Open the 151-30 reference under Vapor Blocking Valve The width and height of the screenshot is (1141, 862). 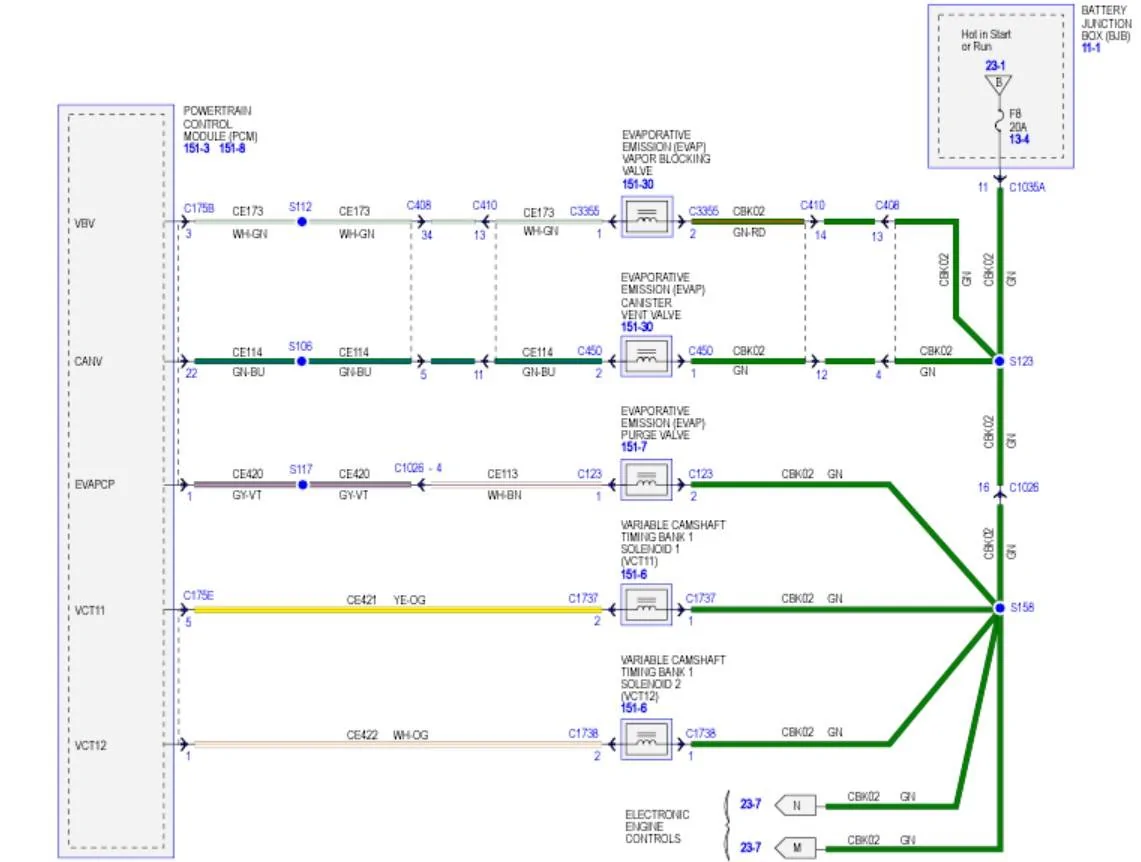(637, 184)
